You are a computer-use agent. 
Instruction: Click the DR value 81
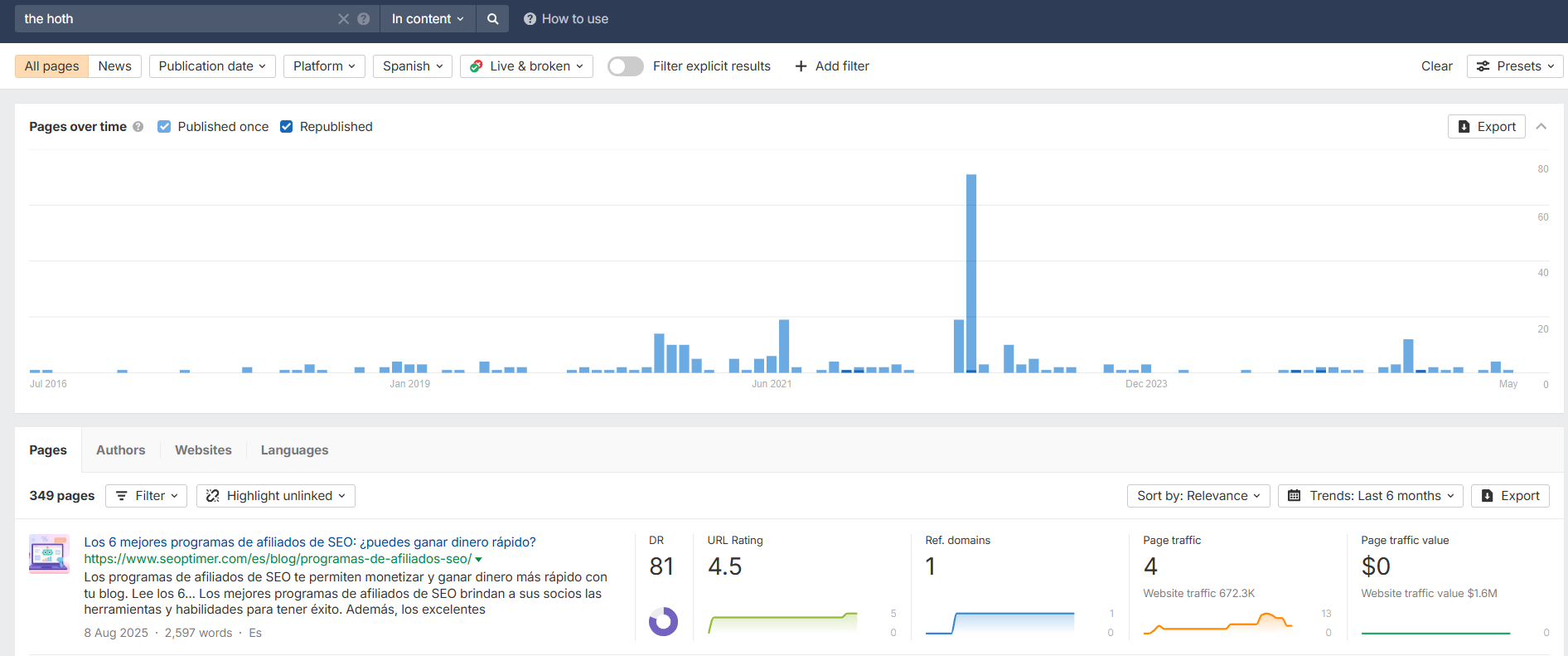coord(661,566)
